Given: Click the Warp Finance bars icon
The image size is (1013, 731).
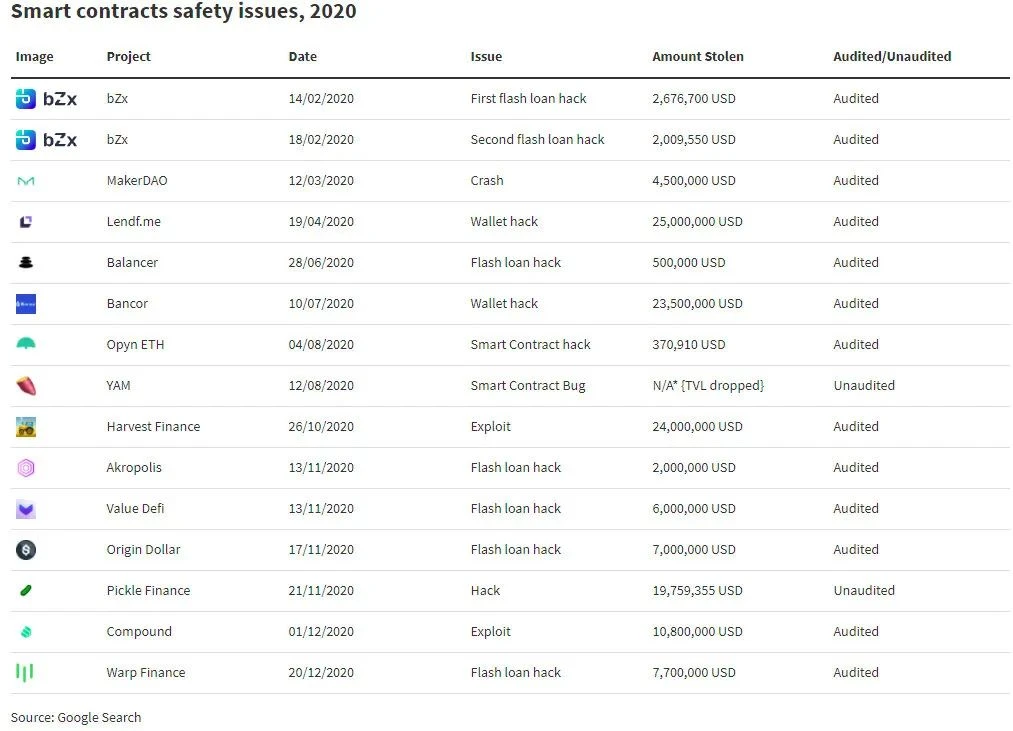Looking at the screenshot, I should click(x=25, y=673).
